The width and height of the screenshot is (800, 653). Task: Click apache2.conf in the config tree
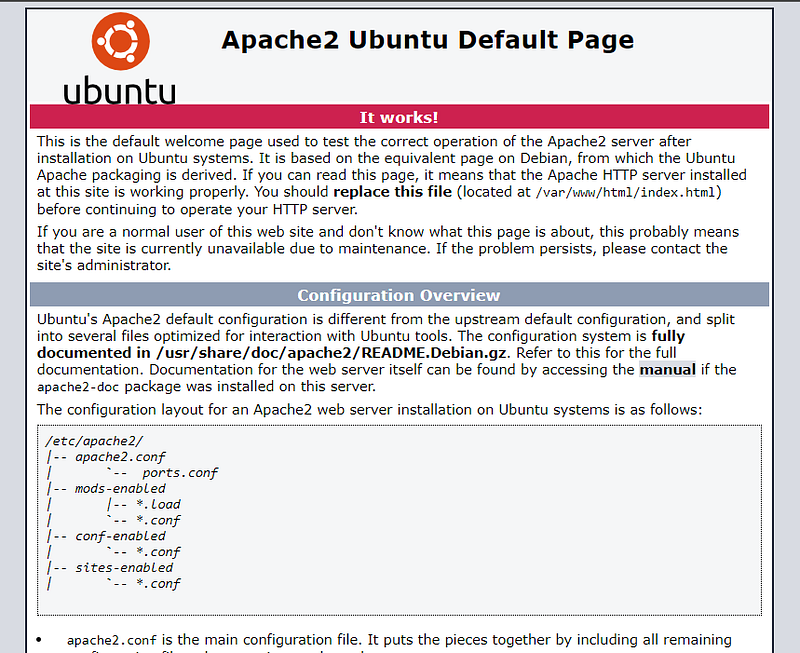(120, 457)
